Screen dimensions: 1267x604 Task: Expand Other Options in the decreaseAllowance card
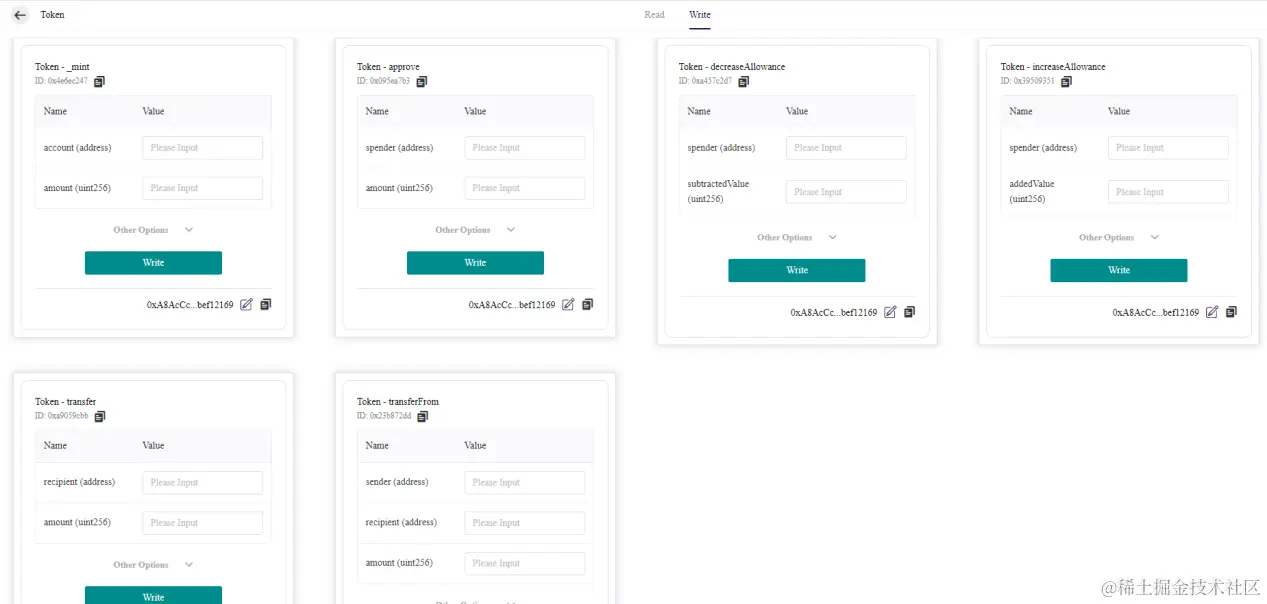pos(796,238)
